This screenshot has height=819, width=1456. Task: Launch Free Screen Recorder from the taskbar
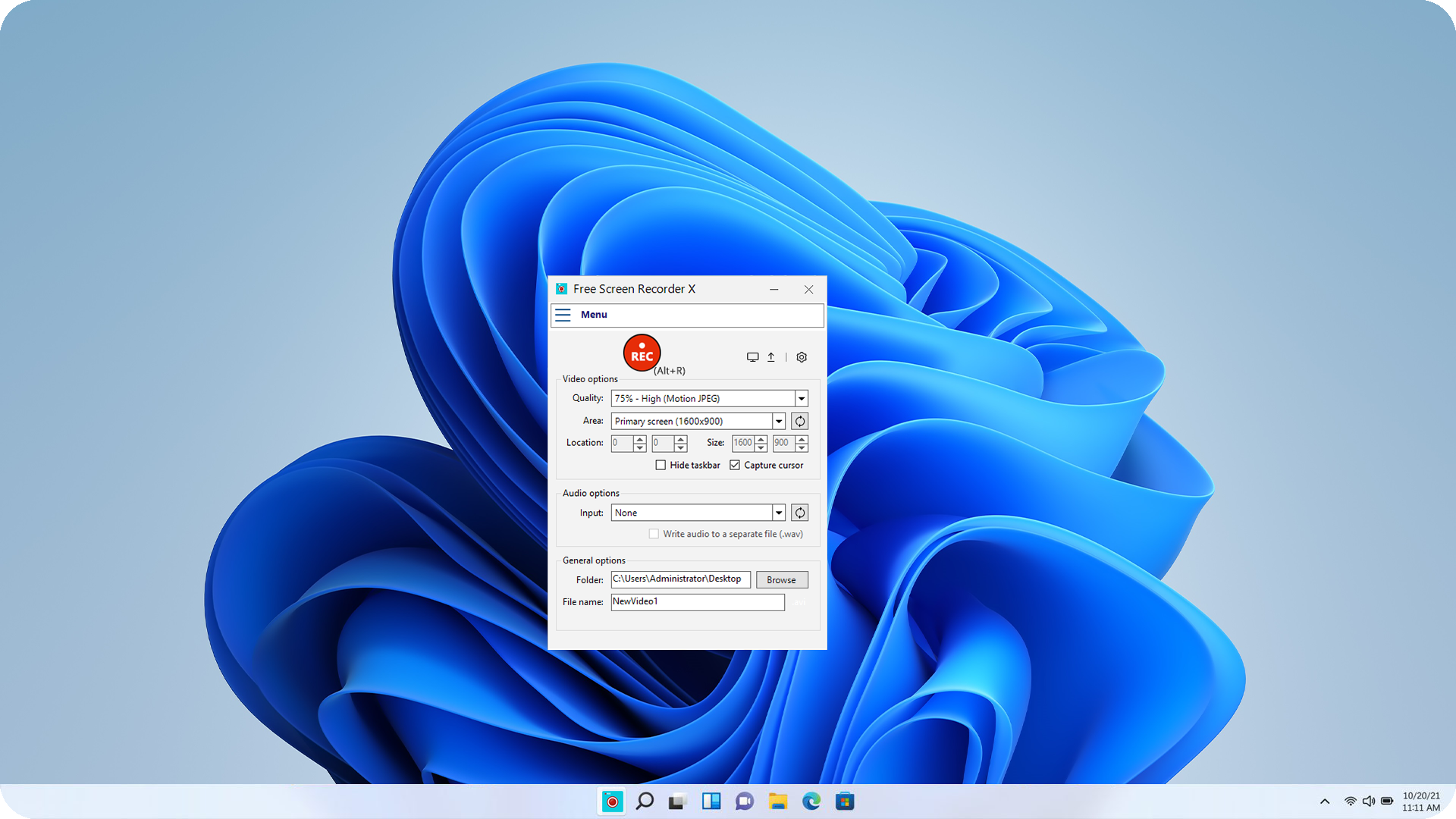611,801
